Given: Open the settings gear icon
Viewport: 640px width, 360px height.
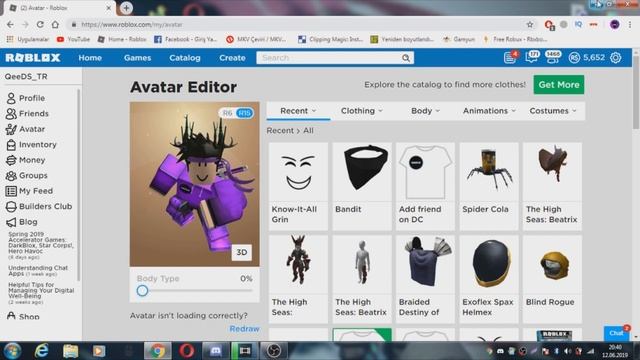Looking at the screenshot, I should coord(616,58).
